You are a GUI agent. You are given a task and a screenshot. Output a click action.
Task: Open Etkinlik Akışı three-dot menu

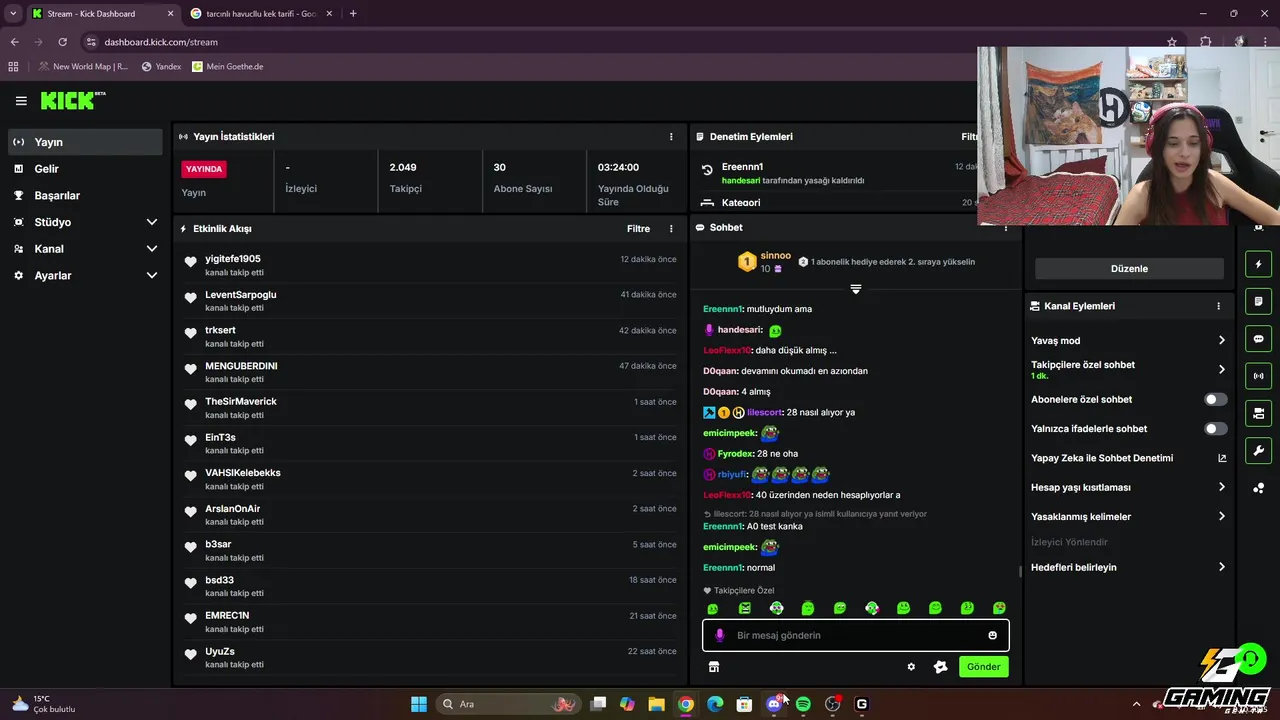pyautogui.click(x=671, y=229)
